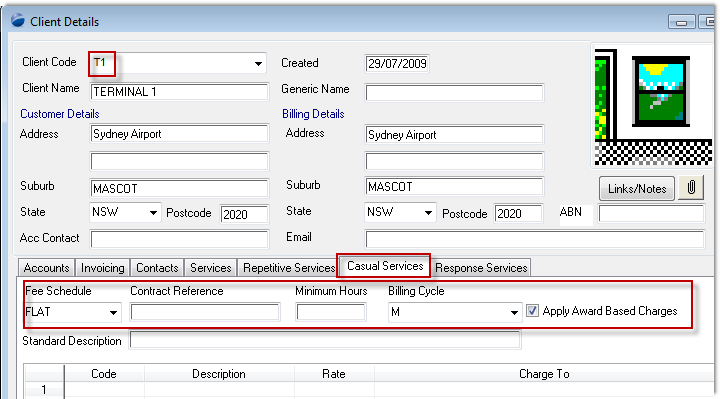Click the customer Postcode field

click(244, 214)
